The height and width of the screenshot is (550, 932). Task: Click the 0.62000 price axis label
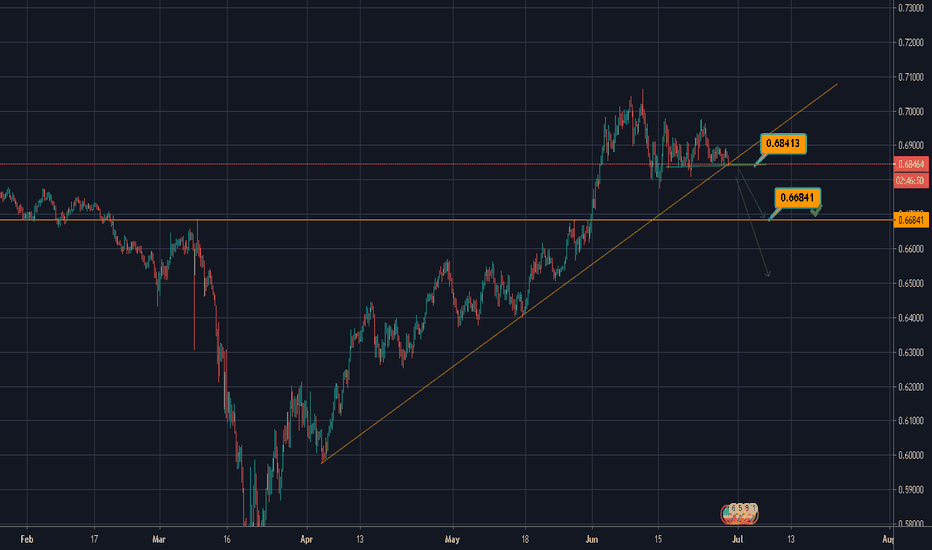click(x=911, y=386)
